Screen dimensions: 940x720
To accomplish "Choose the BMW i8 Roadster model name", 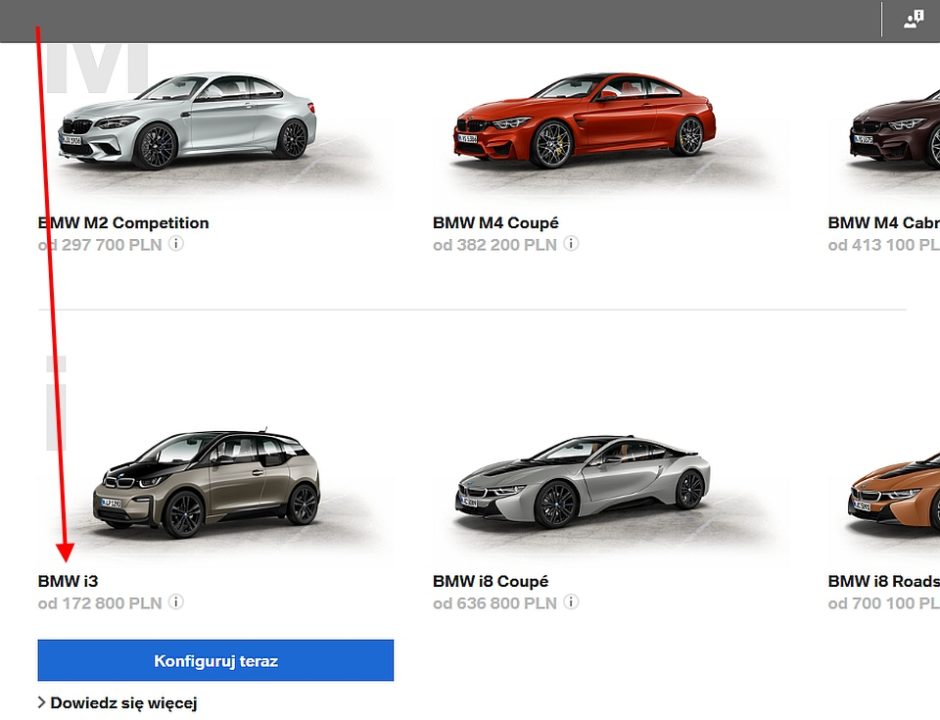I will pyautogui.click(x=884, y=581).
